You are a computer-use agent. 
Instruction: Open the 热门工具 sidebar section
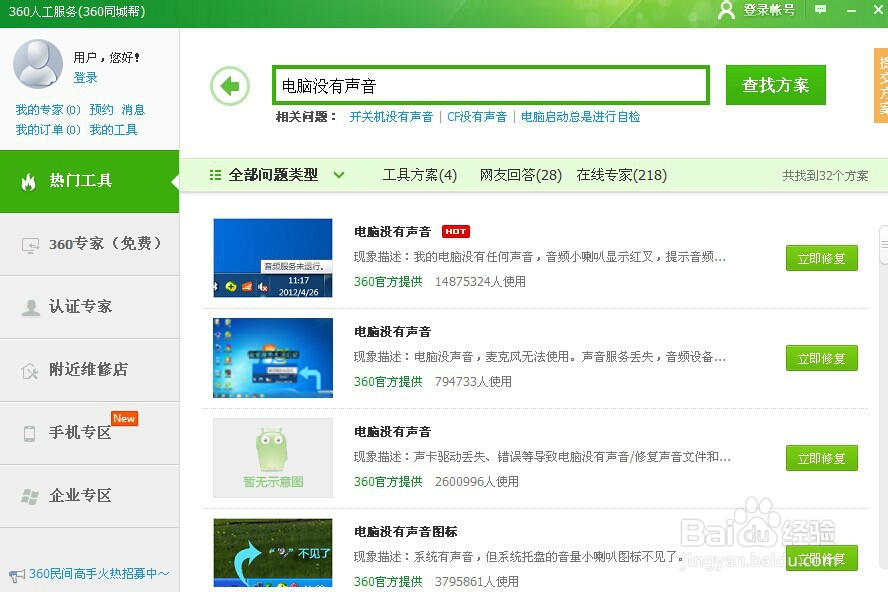pos(89,181)
